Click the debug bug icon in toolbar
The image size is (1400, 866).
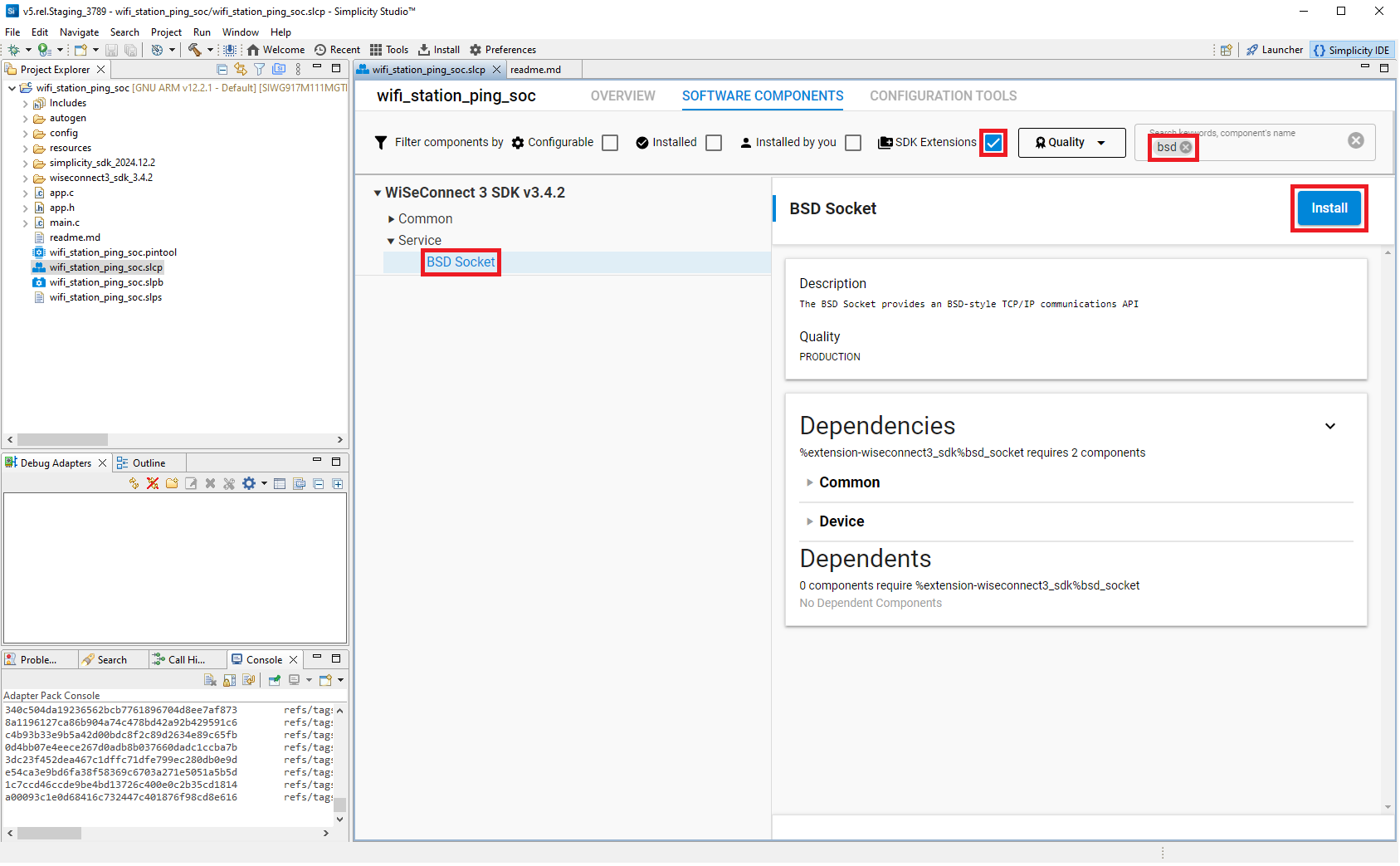point(14,50)
